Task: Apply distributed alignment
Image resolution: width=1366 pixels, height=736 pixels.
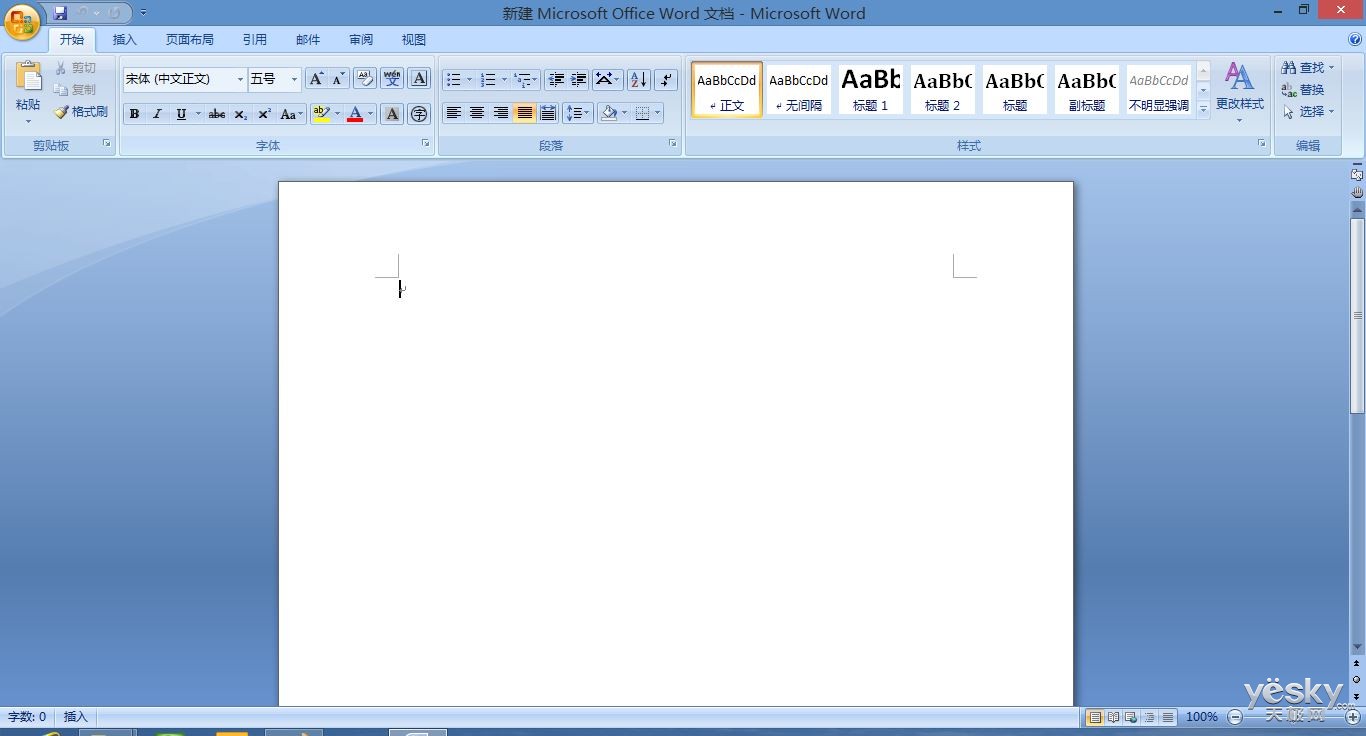Action: pos(548,113)
